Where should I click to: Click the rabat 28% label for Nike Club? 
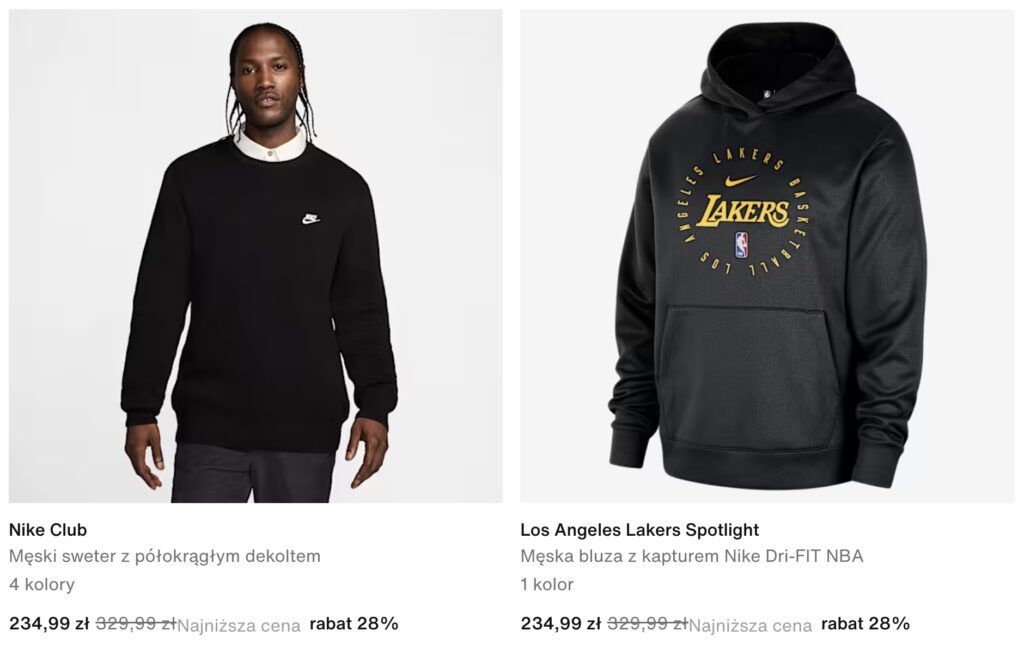pyautogui.click(x=354, y=624)
